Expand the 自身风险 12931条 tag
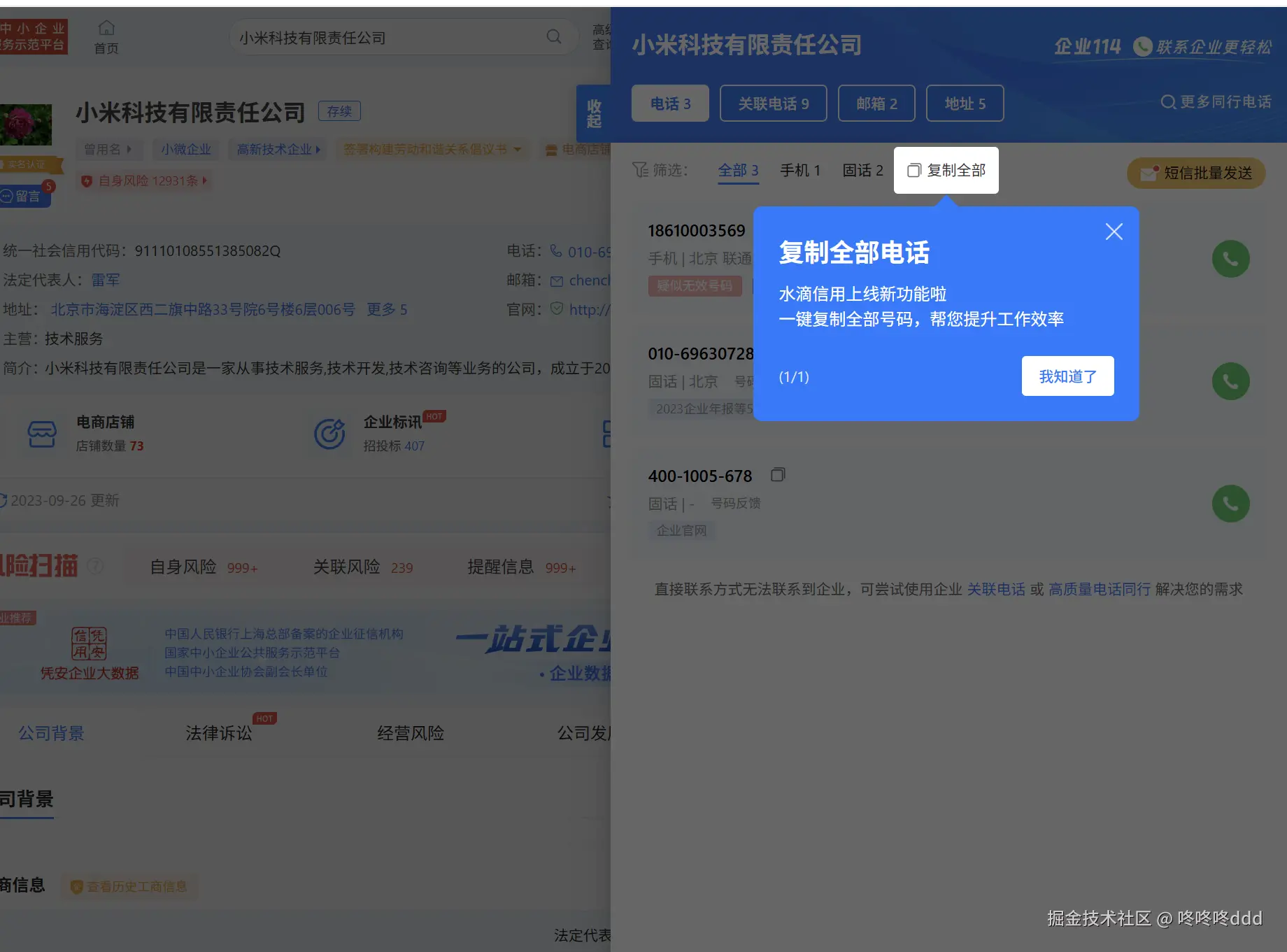Viewport: 1287px width, 952px height. click(x=145, y=180)
